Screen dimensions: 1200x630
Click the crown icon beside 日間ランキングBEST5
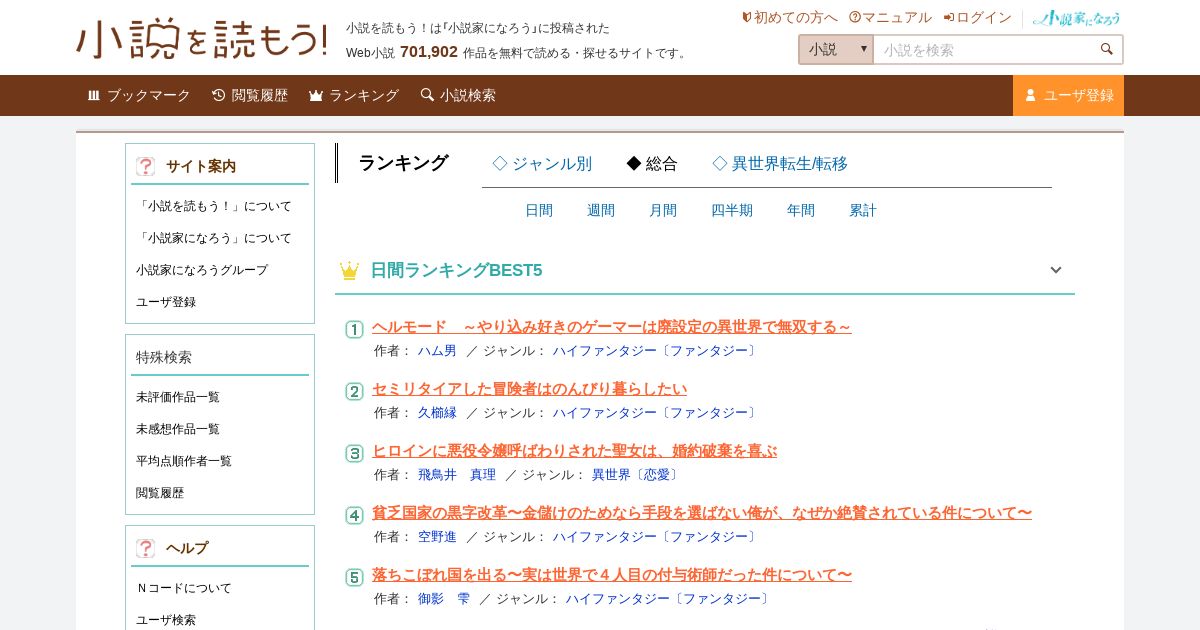click(349, 270)
